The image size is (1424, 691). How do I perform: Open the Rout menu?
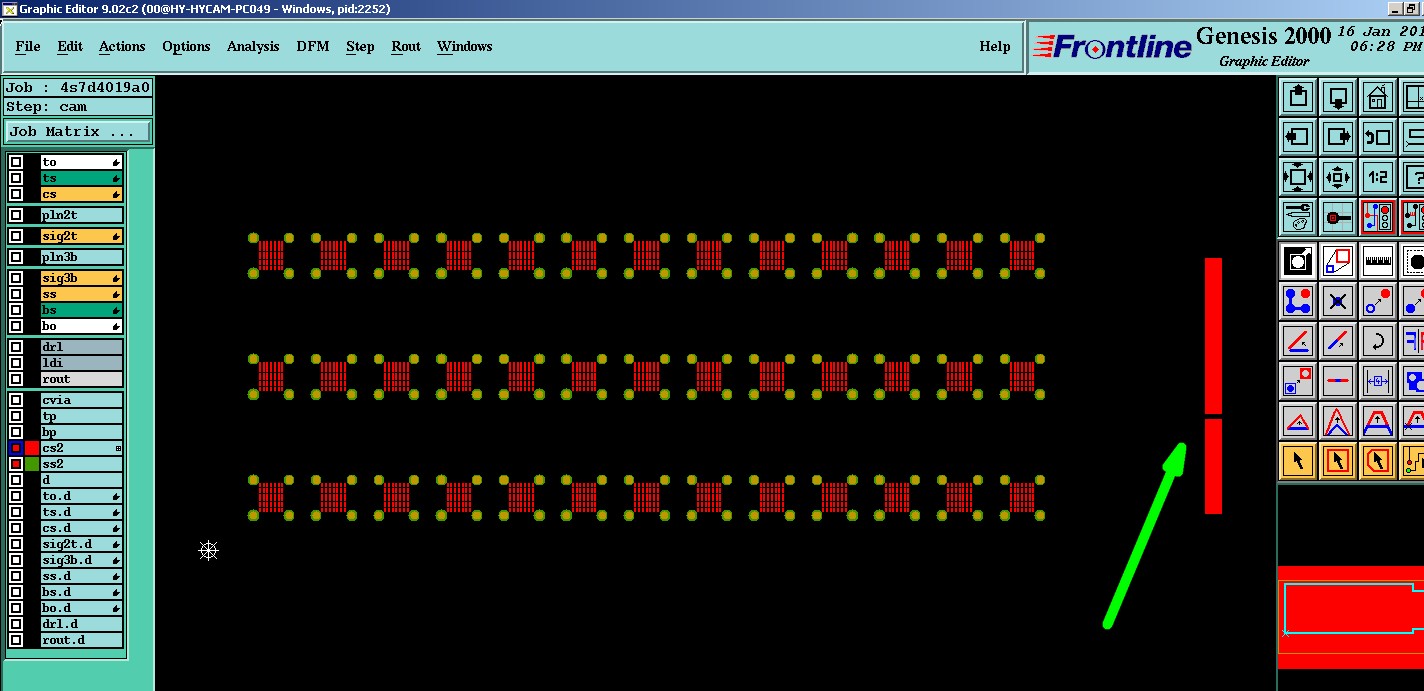tap(406, 46)
